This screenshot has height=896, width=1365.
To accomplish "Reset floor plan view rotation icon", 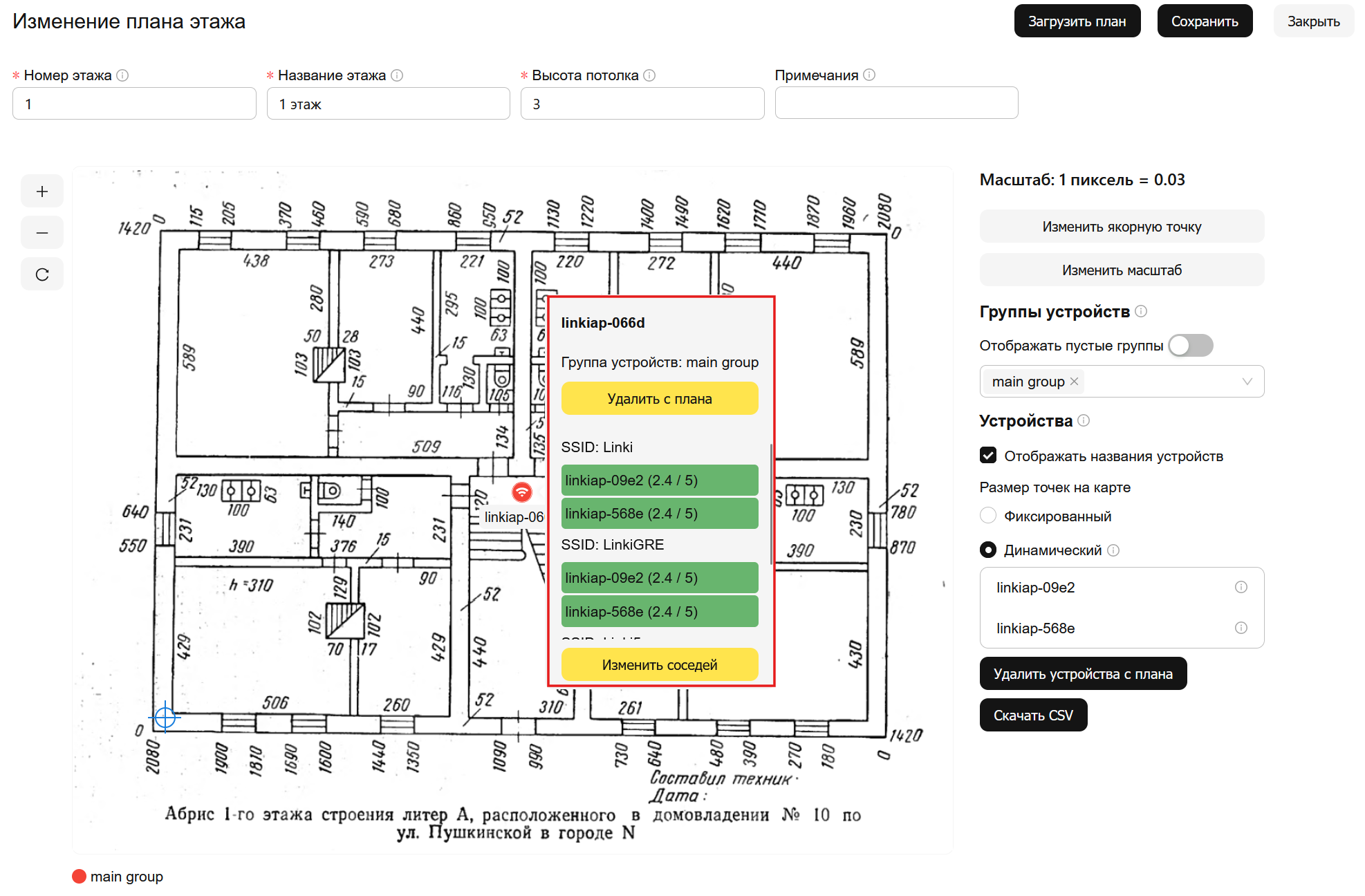I will 42,274.
